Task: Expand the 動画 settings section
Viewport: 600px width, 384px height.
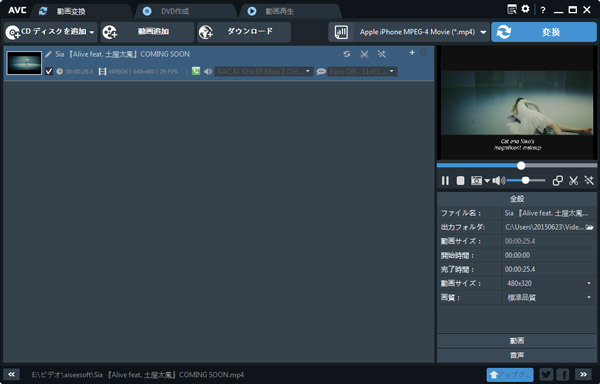Action: 517,341
